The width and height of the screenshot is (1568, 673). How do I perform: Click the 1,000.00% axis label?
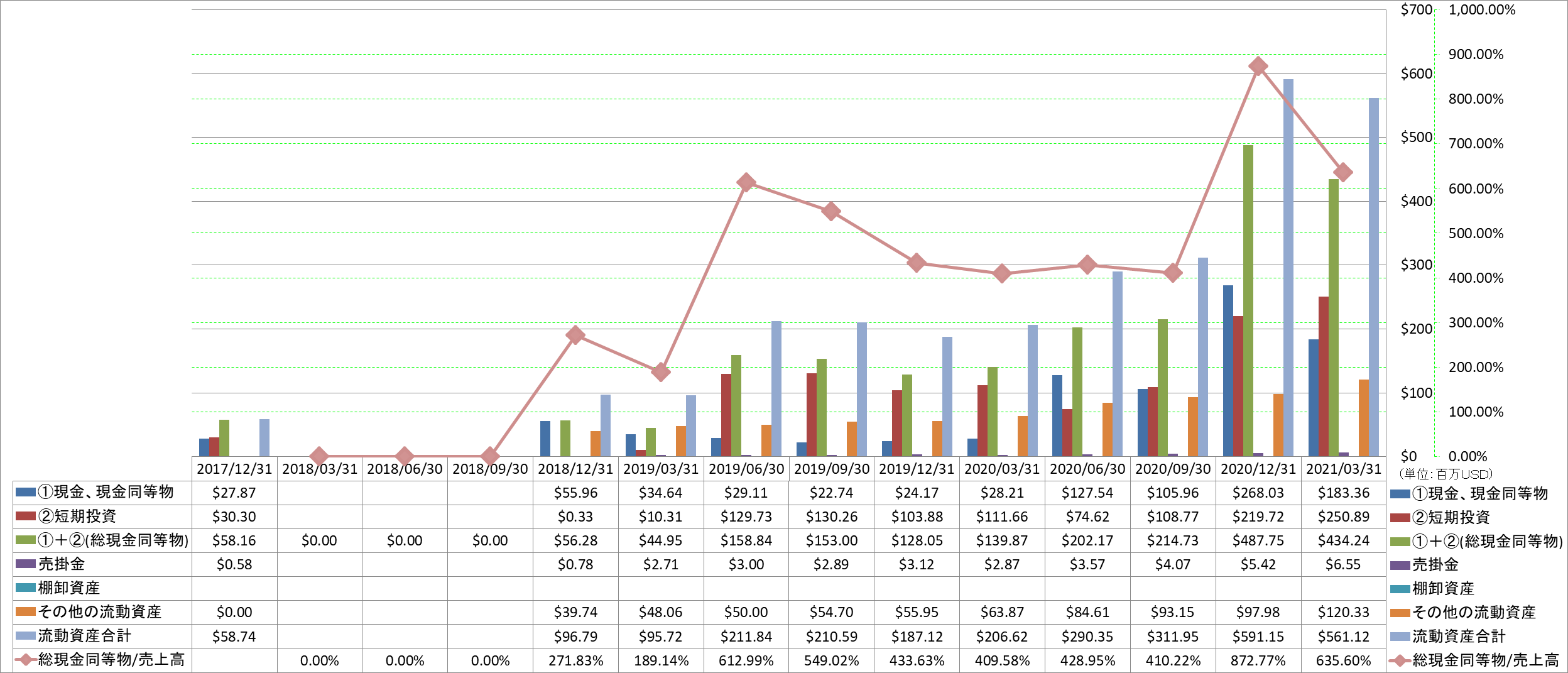(x=1482, y=9)
